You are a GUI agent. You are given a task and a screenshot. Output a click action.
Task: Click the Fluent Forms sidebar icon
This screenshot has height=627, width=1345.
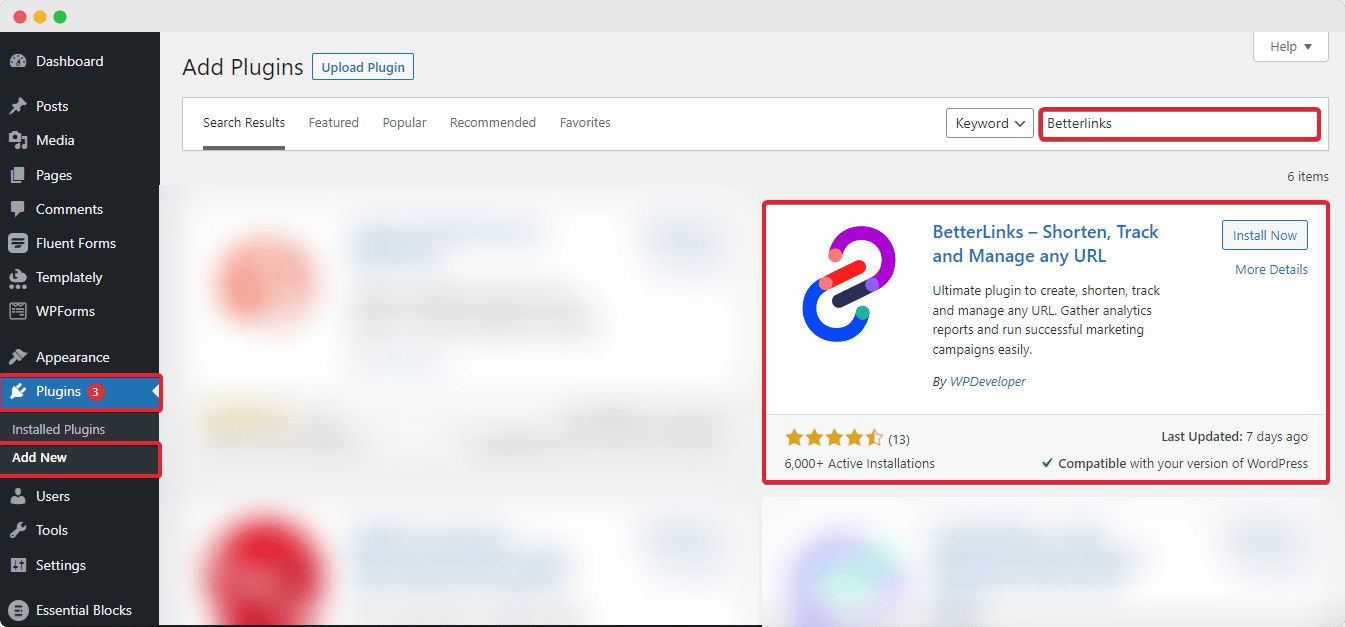(18, 244)
